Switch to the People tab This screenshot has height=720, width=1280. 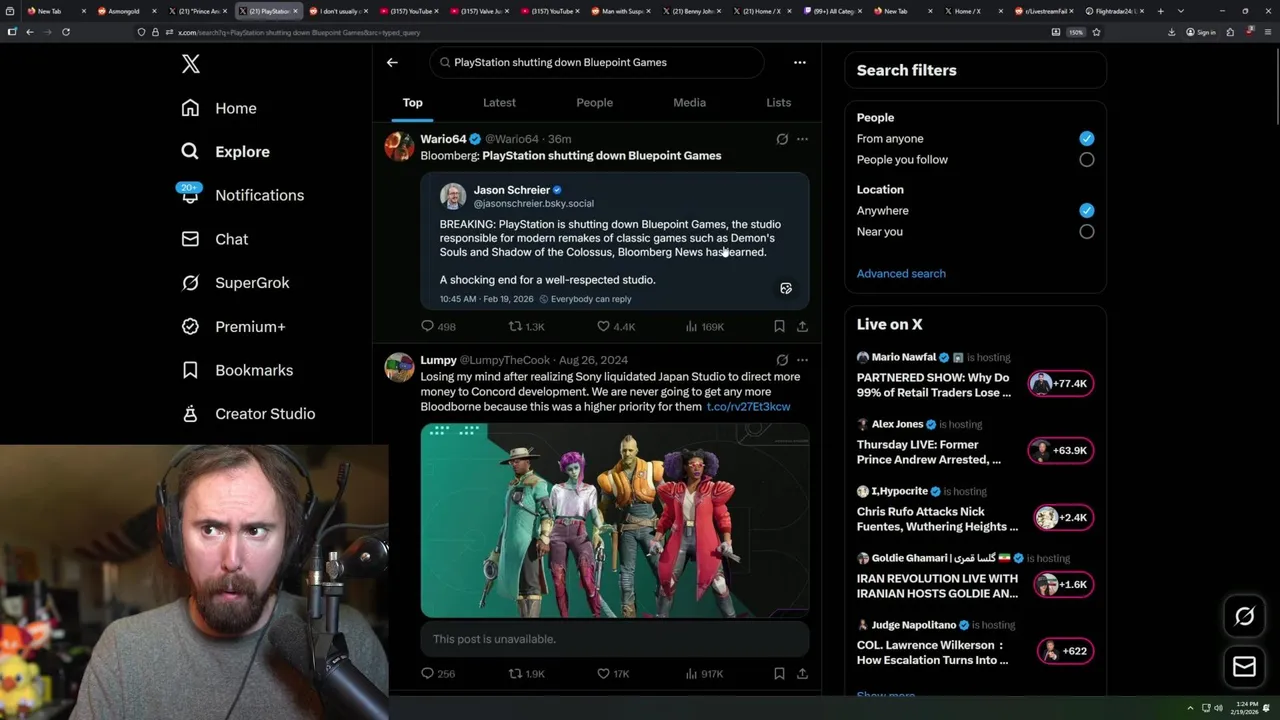pos(594,103)
